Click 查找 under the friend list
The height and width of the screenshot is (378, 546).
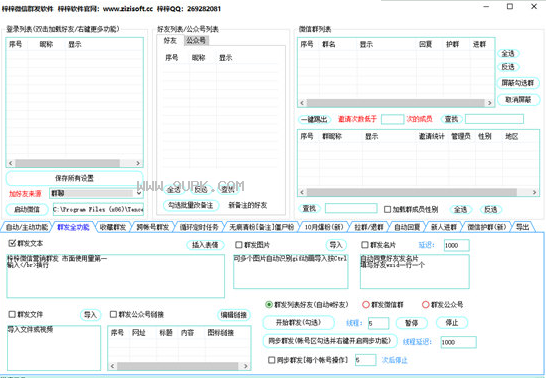tap(228, 189)
